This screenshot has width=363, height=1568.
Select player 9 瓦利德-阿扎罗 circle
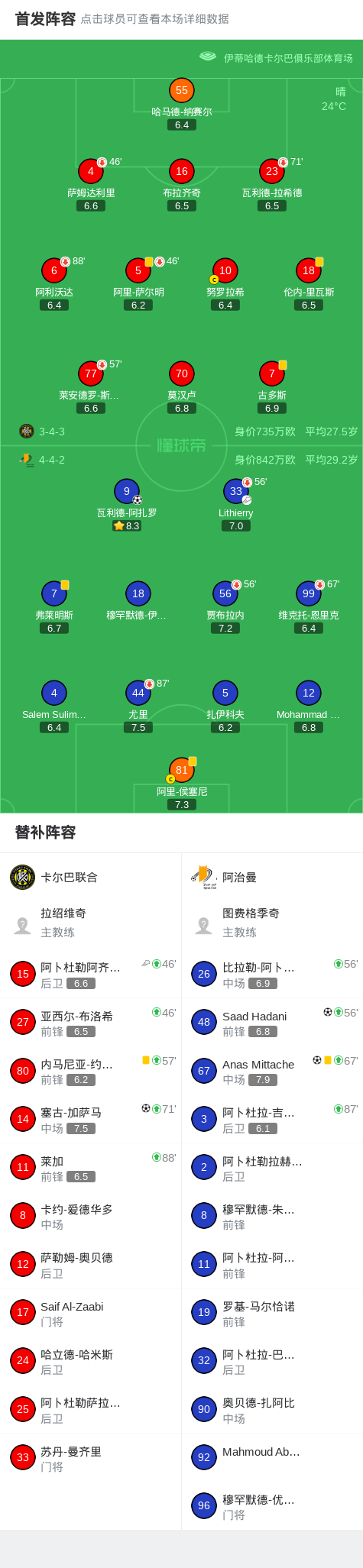click(127, 491)
